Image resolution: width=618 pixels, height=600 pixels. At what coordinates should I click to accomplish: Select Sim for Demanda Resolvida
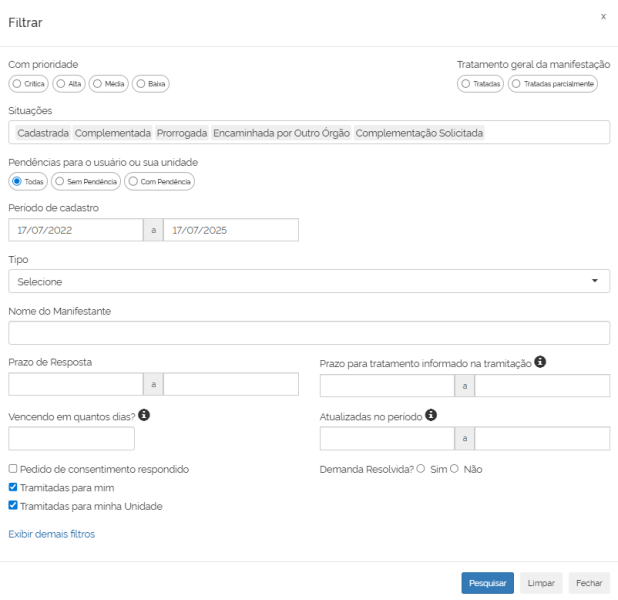420,468
